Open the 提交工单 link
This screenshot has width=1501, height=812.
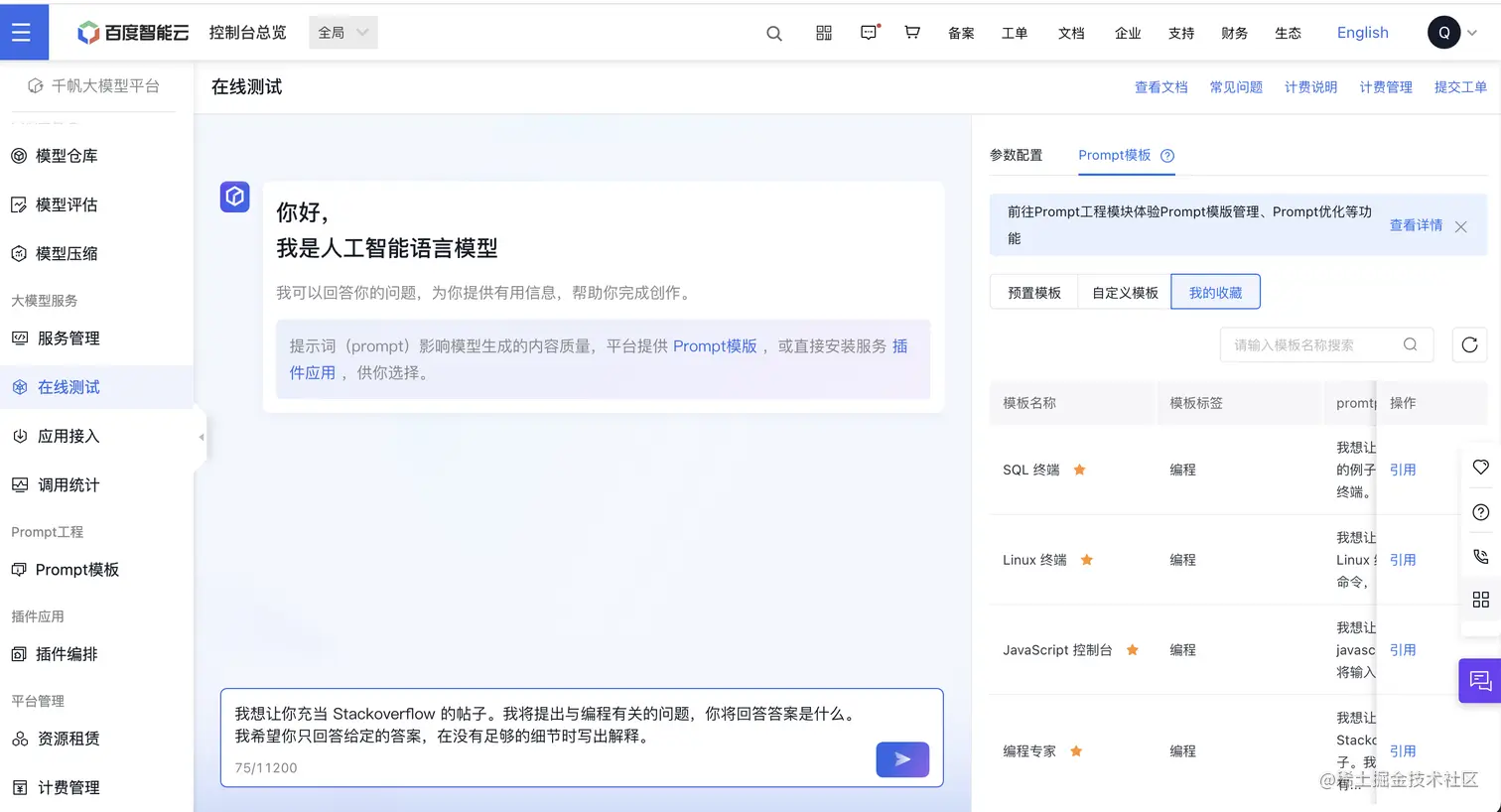(1460, 87)
